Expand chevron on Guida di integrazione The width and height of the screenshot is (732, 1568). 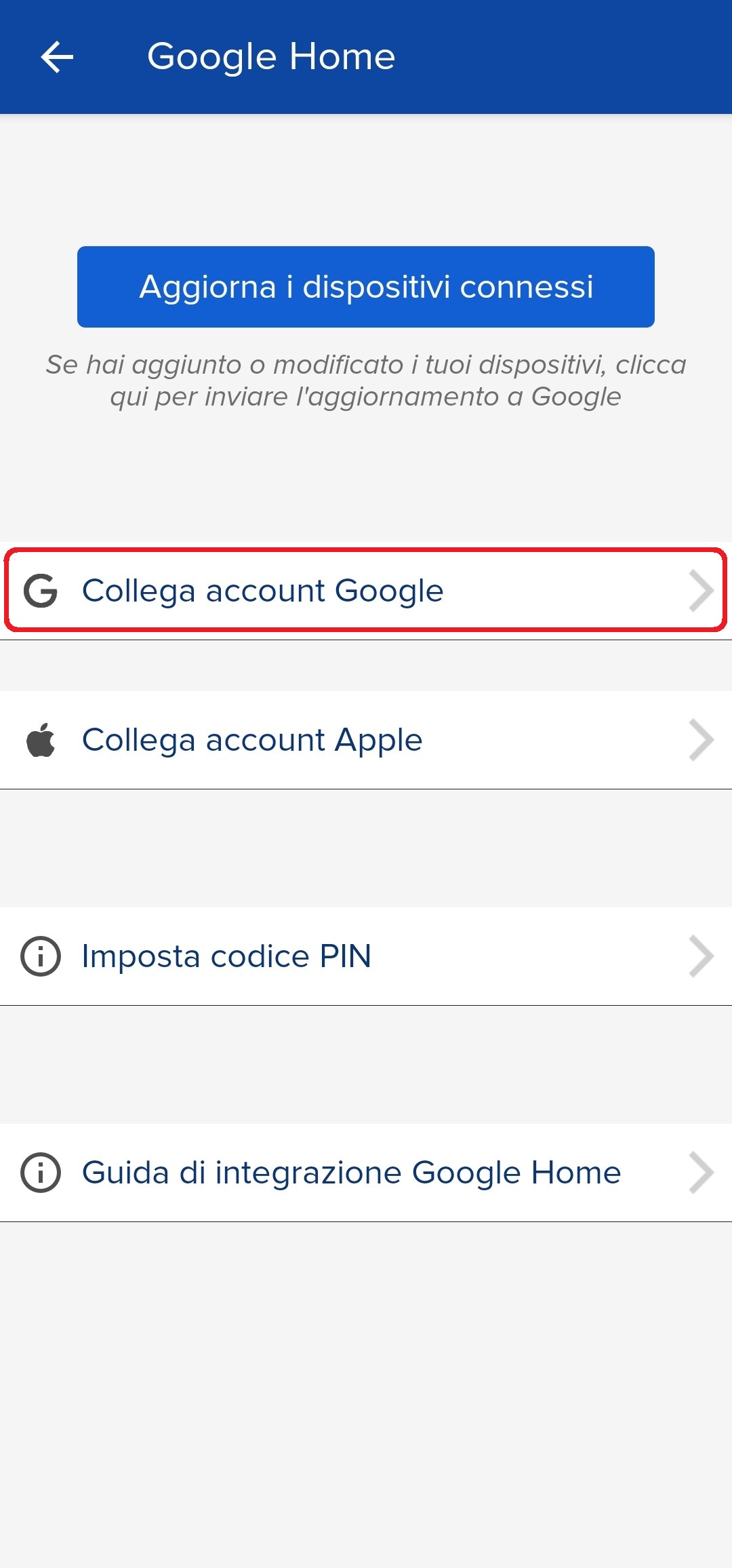pyautogui.click(x=701, y=1173)
